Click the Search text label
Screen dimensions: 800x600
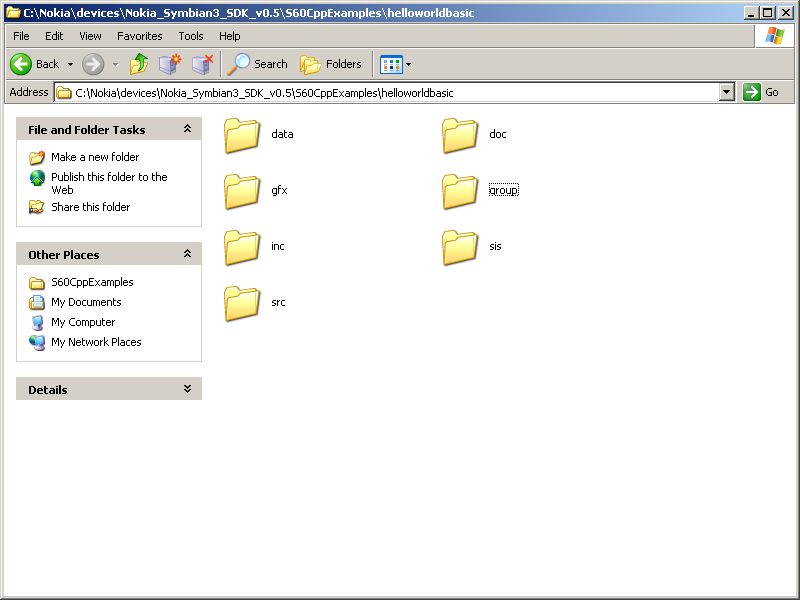pos(271,64)
